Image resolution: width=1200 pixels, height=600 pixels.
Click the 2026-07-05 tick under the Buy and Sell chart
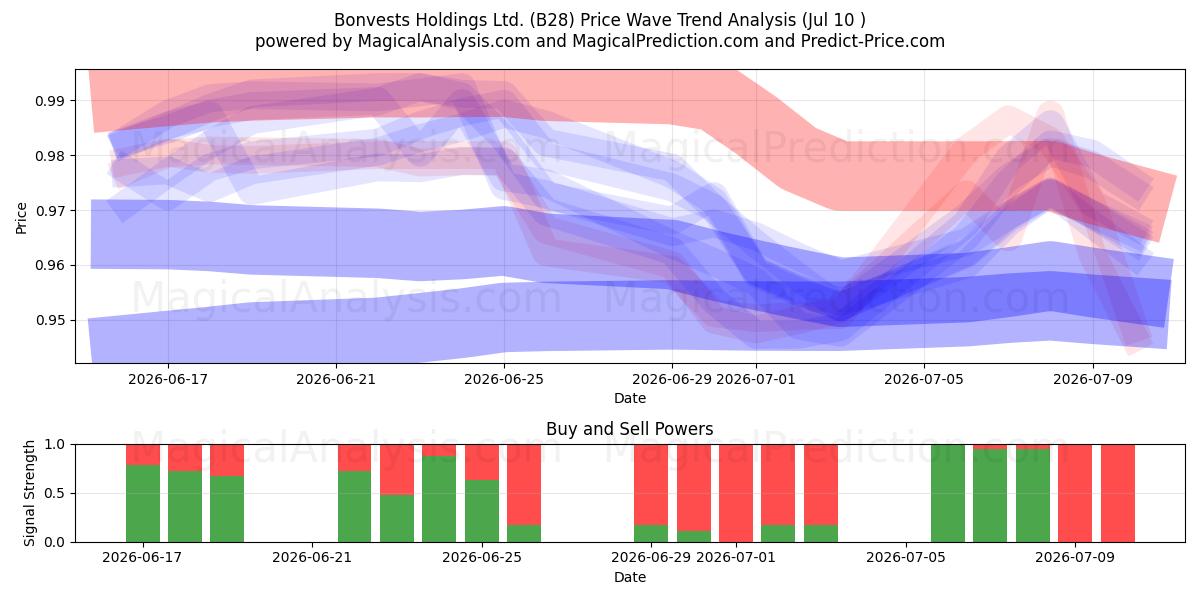tap(906, 558)
